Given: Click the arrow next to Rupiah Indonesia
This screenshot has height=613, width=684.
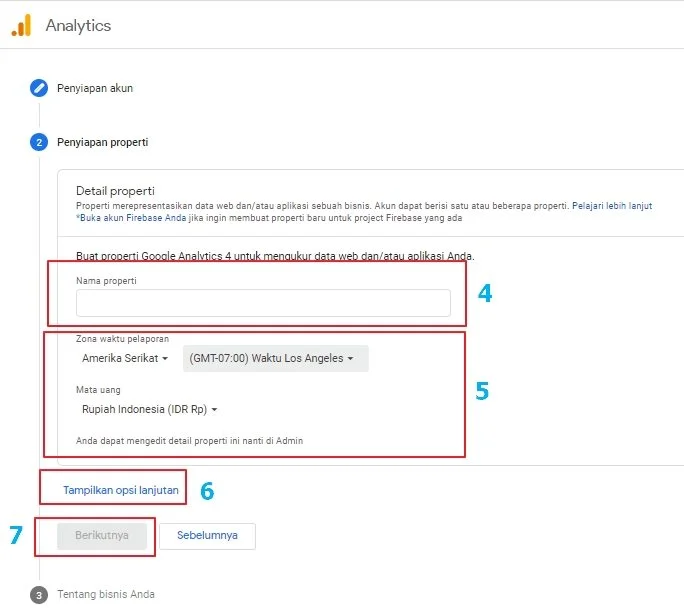Looking at the screenshot, I should click(214, 410).
